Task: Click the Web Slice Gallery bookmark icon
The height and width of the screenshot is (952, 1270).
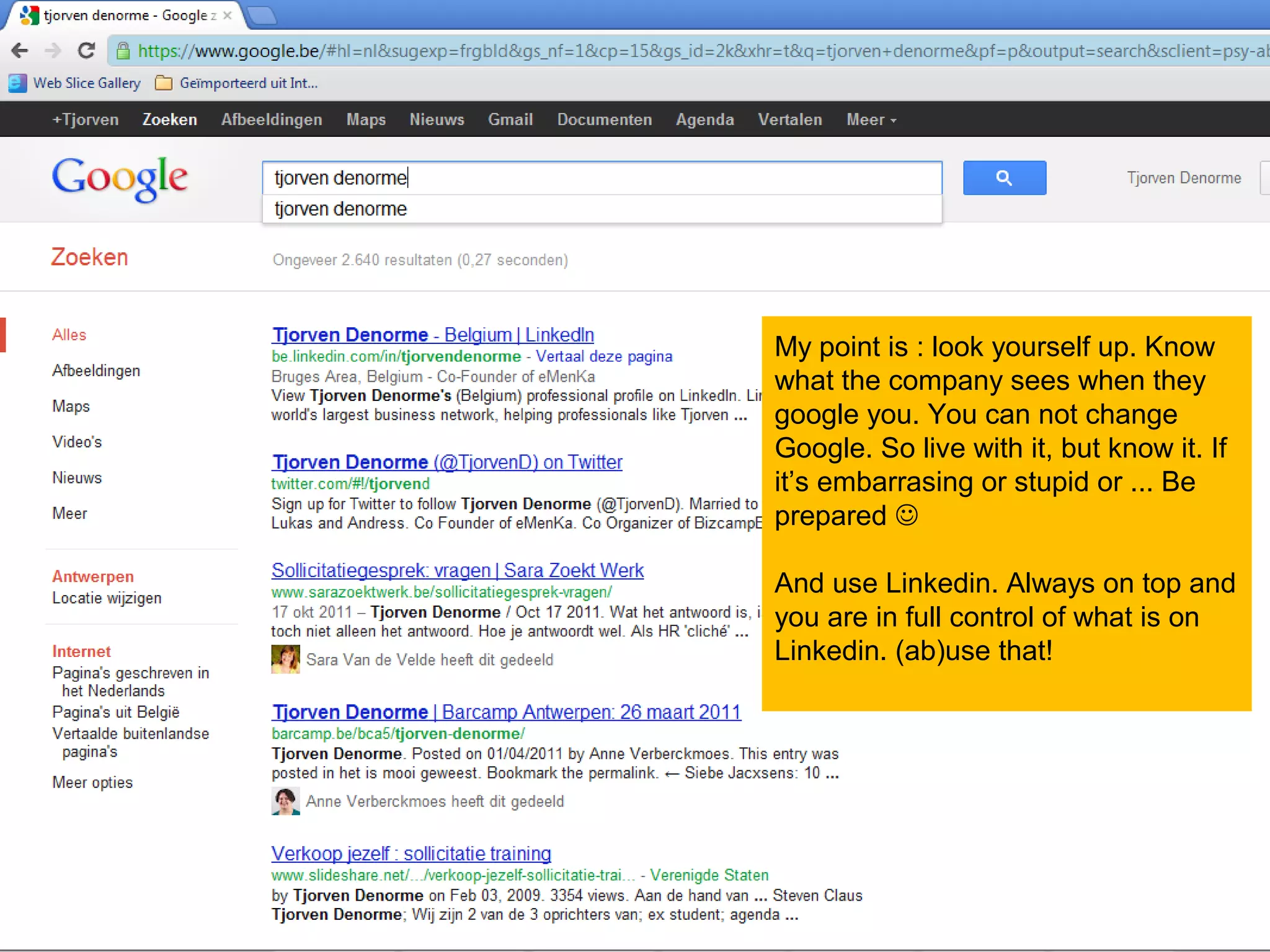Action: (x=17, y=83)
